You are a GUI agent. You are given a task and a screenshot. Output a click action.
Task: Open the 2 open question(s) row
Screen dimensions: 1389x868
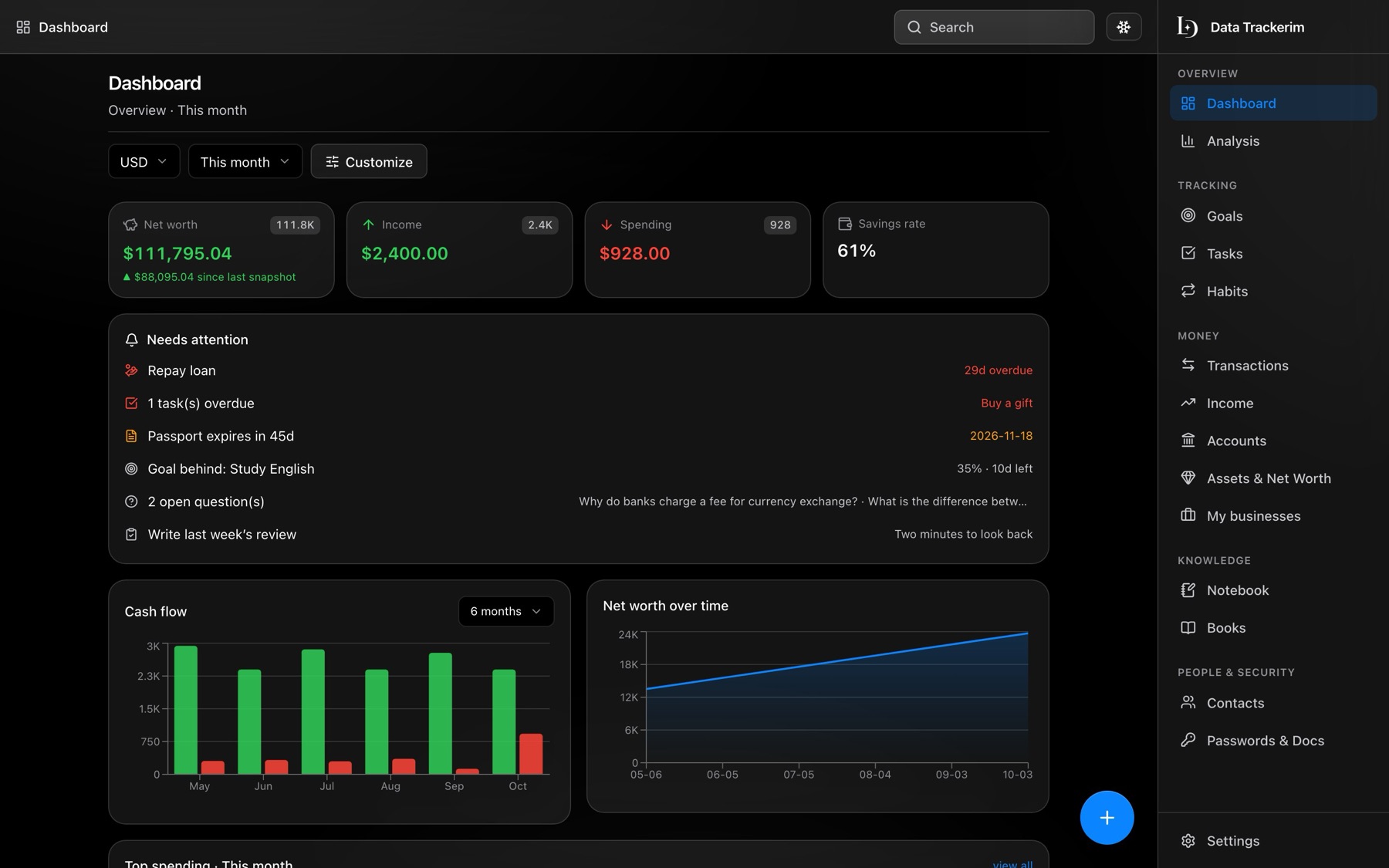coord(579,502)
